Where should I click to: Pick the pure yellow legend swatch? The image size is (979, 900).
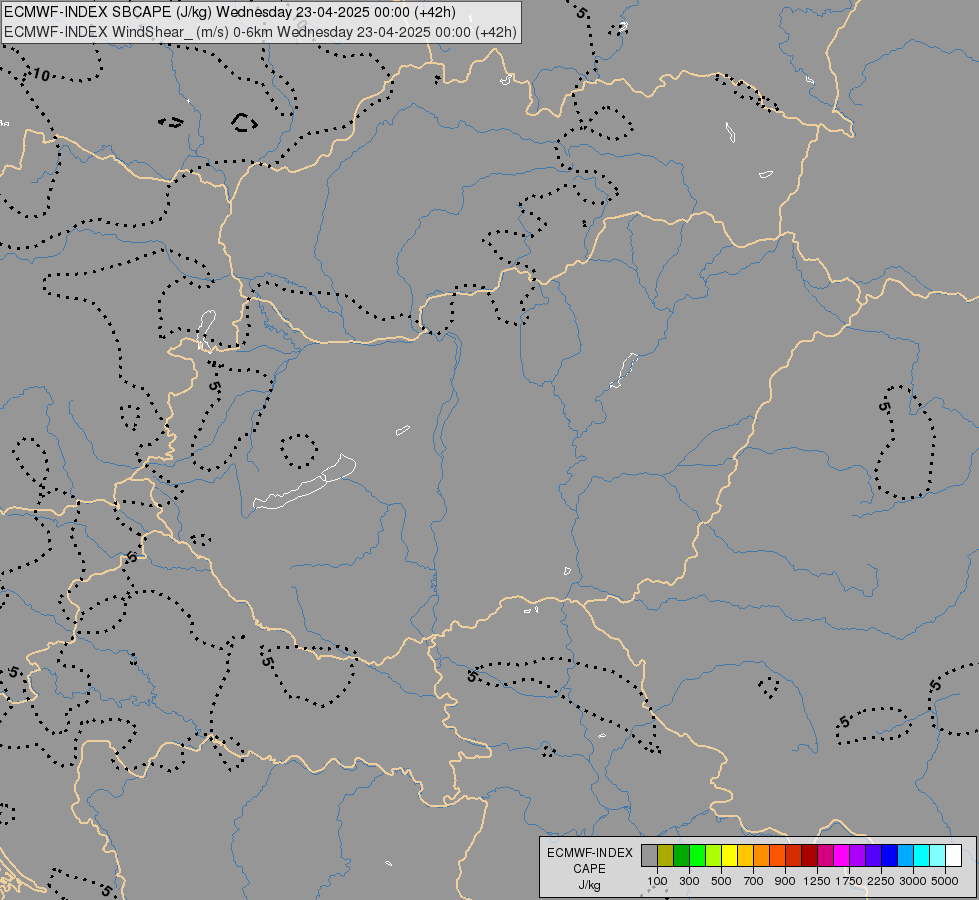point(729,855)
